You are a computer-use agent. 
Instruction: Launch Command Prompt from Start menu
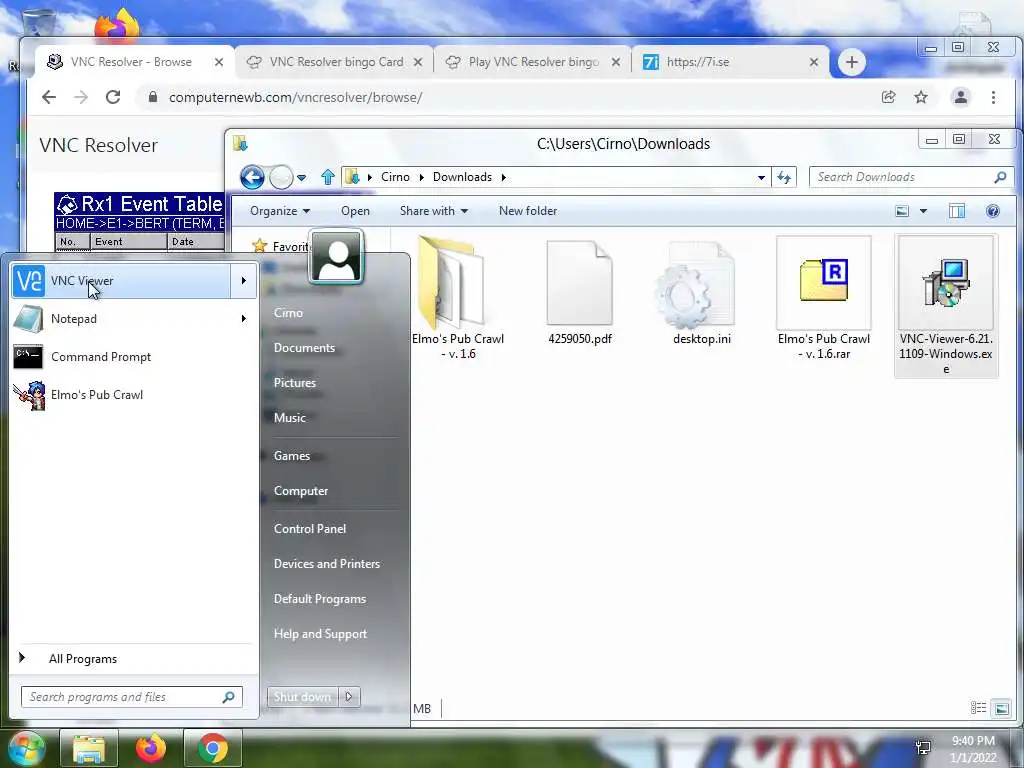tap(133, 357)
